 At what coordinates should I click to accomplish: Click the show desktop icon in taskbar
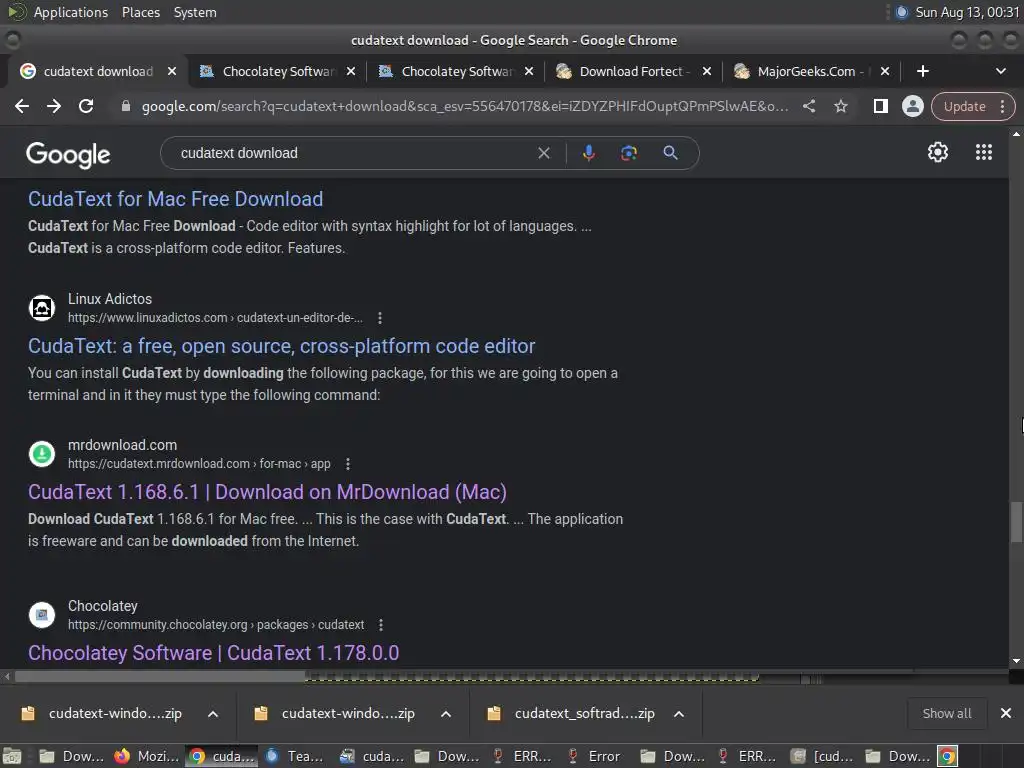pyautogui.click(x=12, y=756)
